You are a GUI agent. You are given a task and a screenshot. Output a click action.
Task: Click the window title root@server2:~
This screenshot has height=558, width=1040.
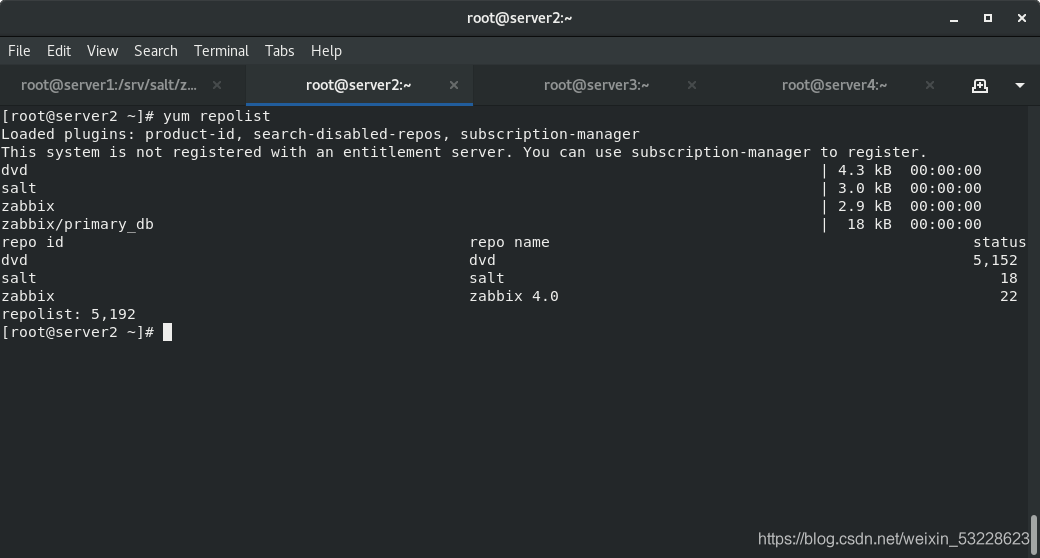click(519, 18)
